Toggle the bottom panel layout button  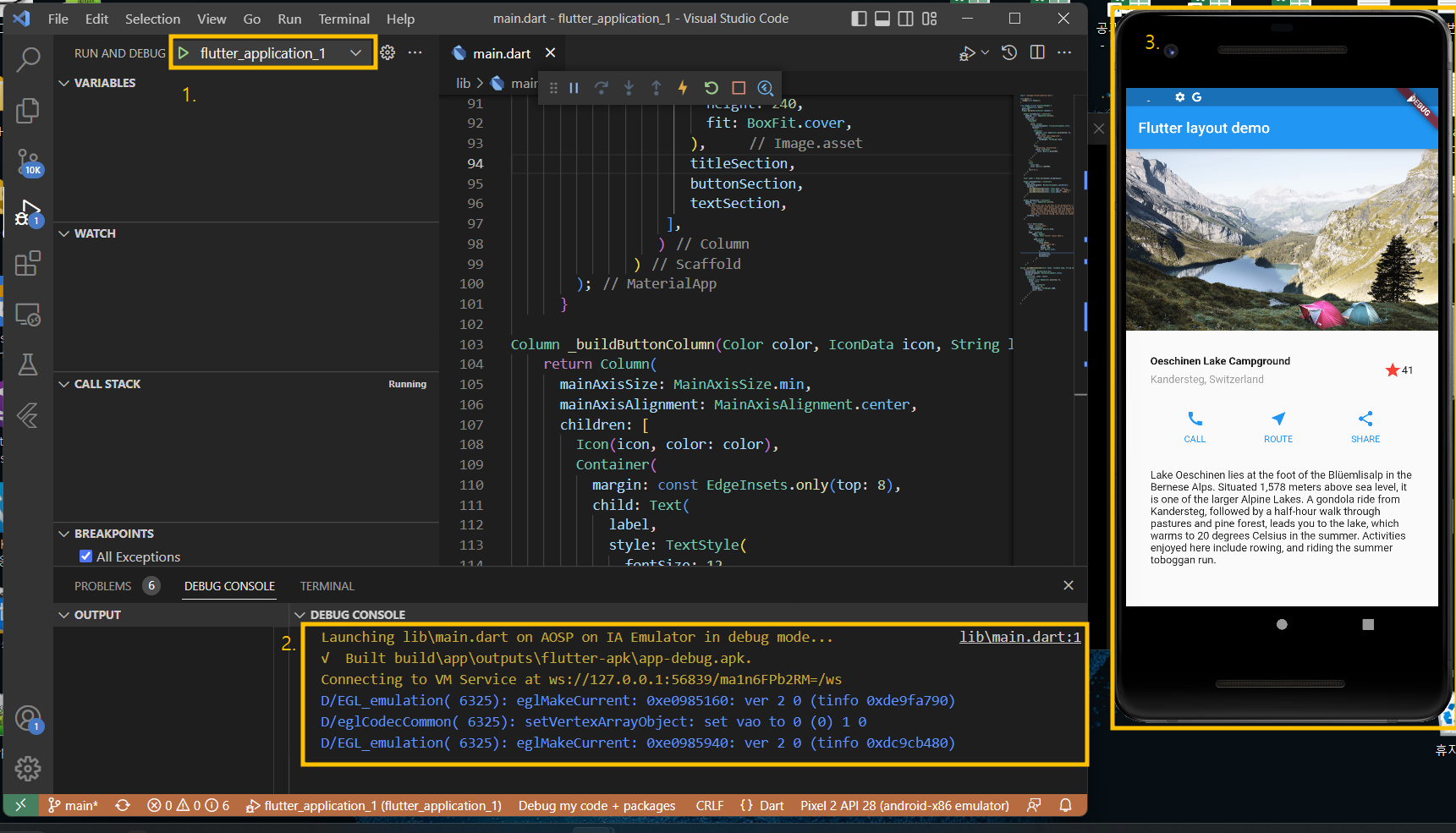coord(882,19)
